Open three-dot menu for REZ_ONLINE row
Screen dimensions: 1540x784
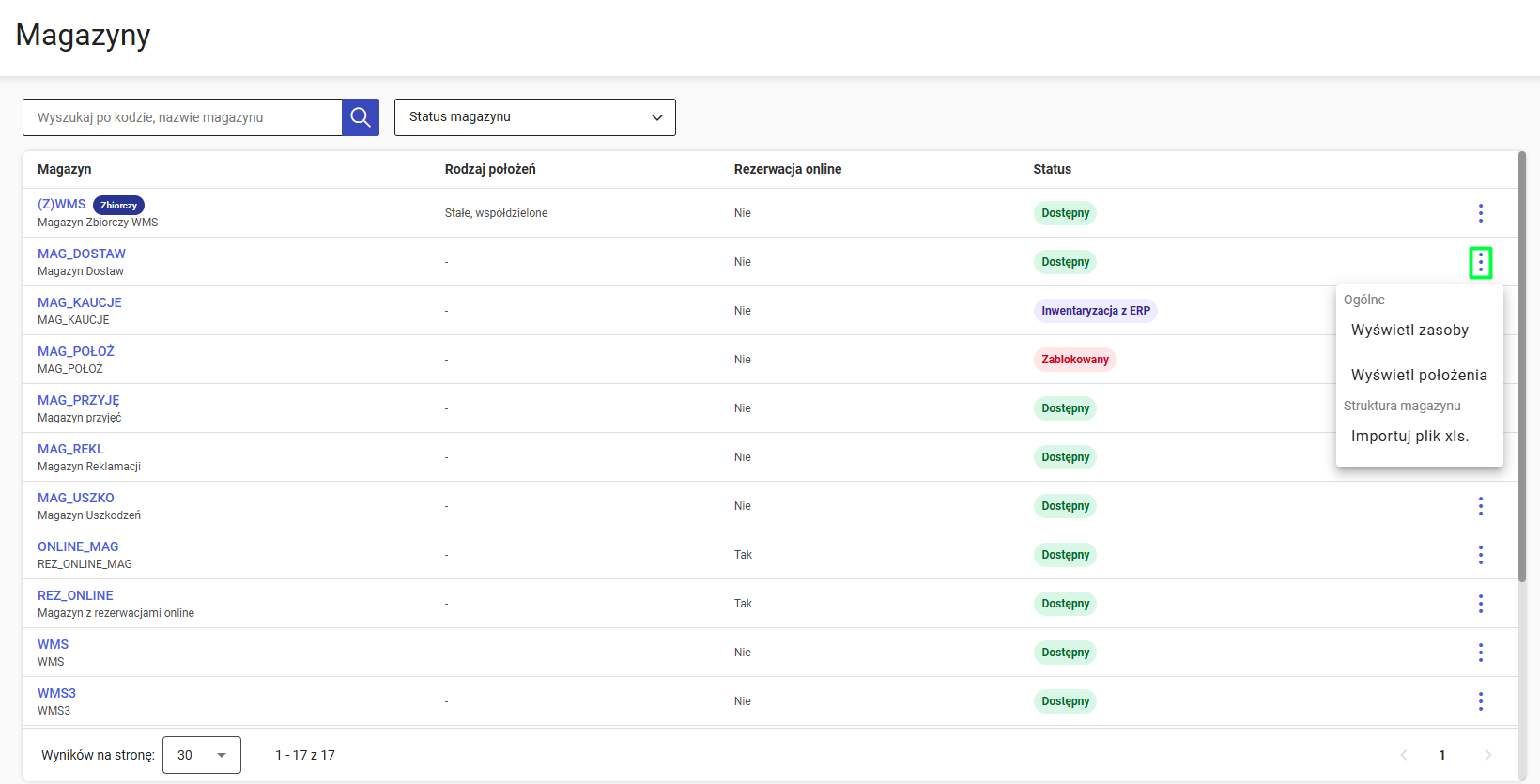[1480, 604]
